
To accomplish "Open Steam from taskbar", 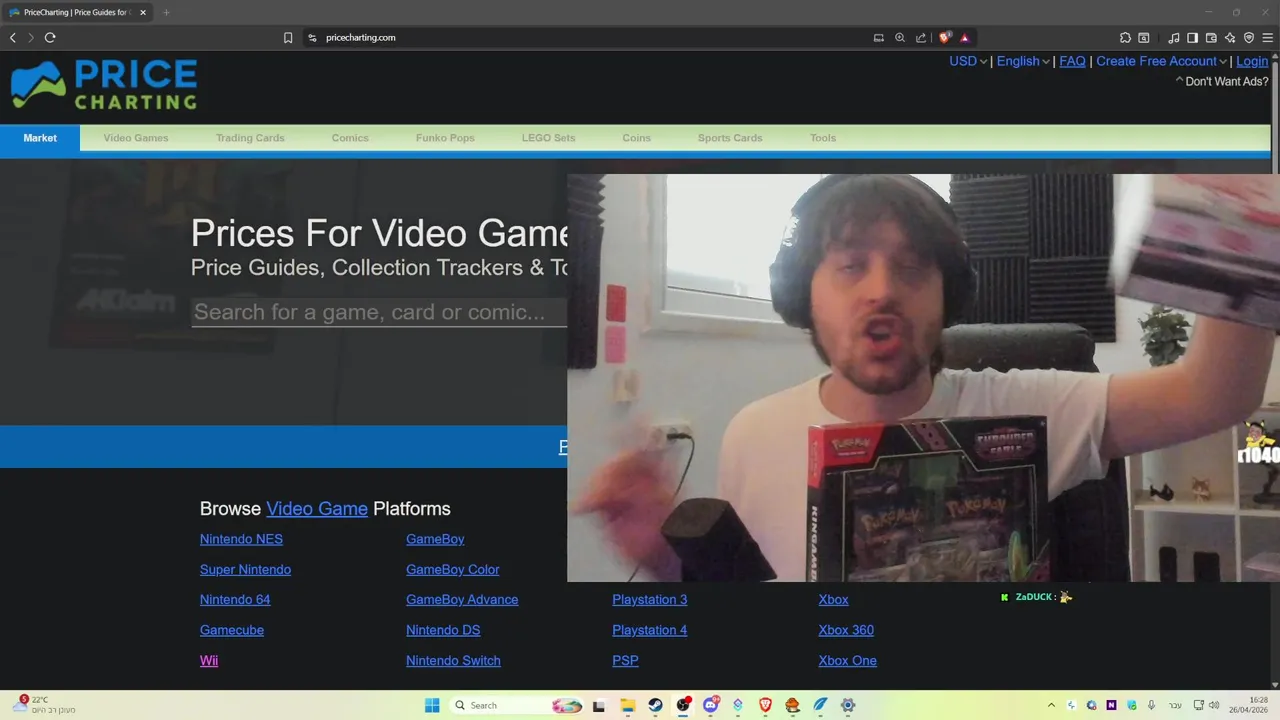I will [x=656, y=705].
